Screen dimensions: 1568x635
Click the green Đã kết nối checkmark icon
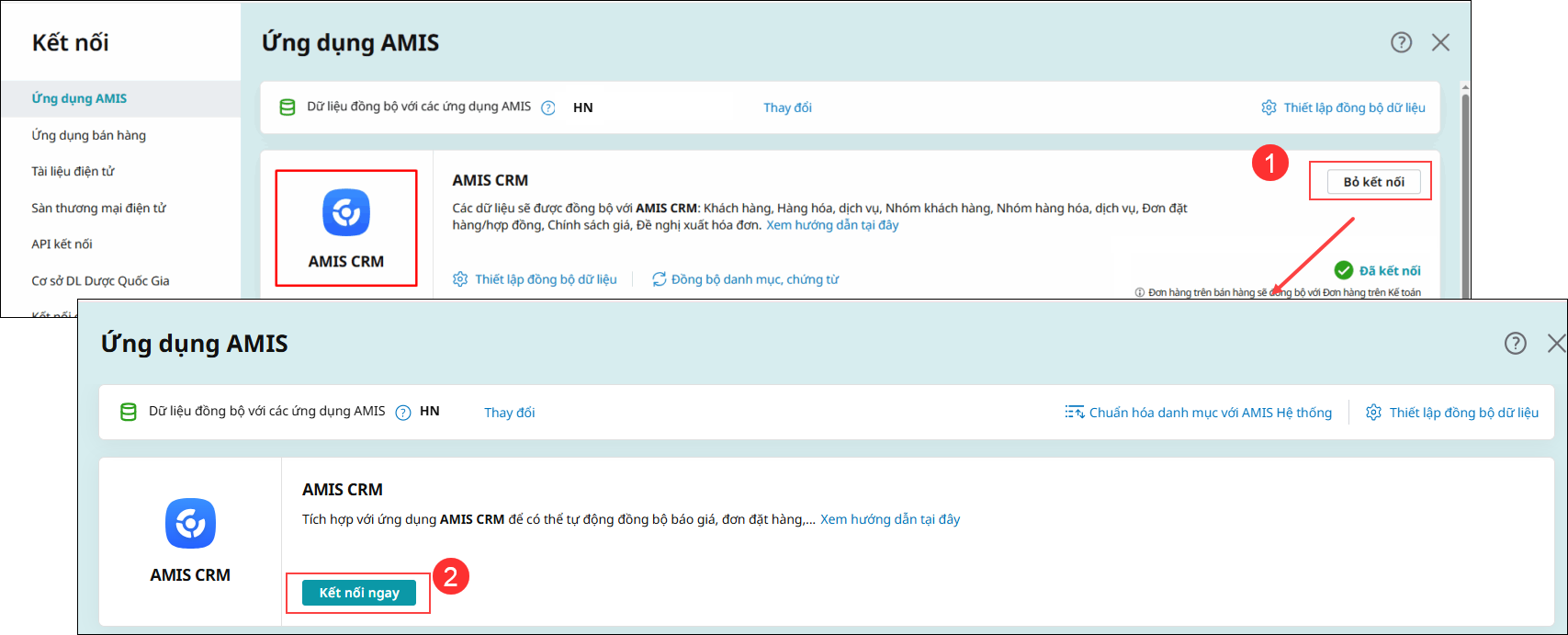(1343, 270)
